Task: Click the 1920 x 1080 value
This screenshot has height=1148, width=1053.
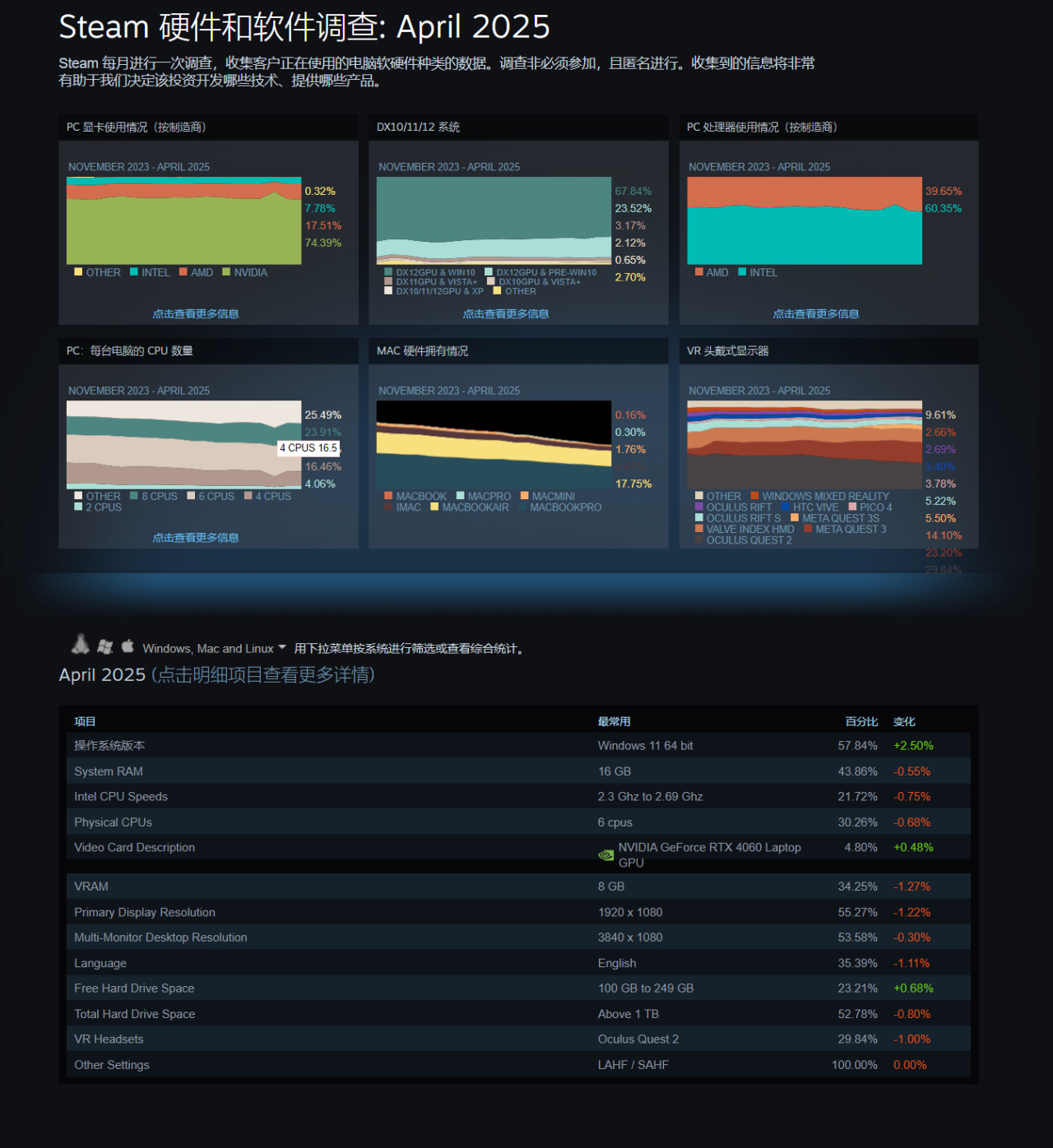Action: click(630, 912)
